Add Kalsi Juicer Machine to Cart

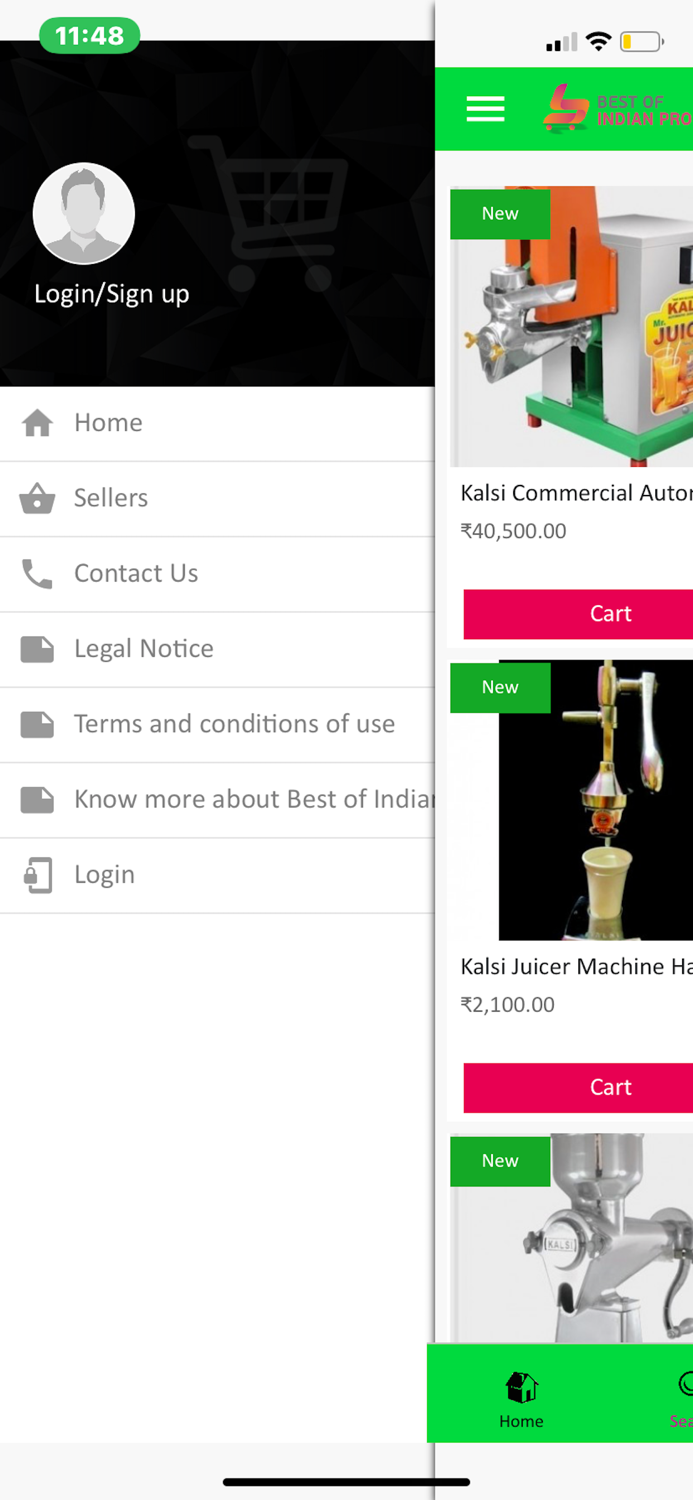[578, 1088]
